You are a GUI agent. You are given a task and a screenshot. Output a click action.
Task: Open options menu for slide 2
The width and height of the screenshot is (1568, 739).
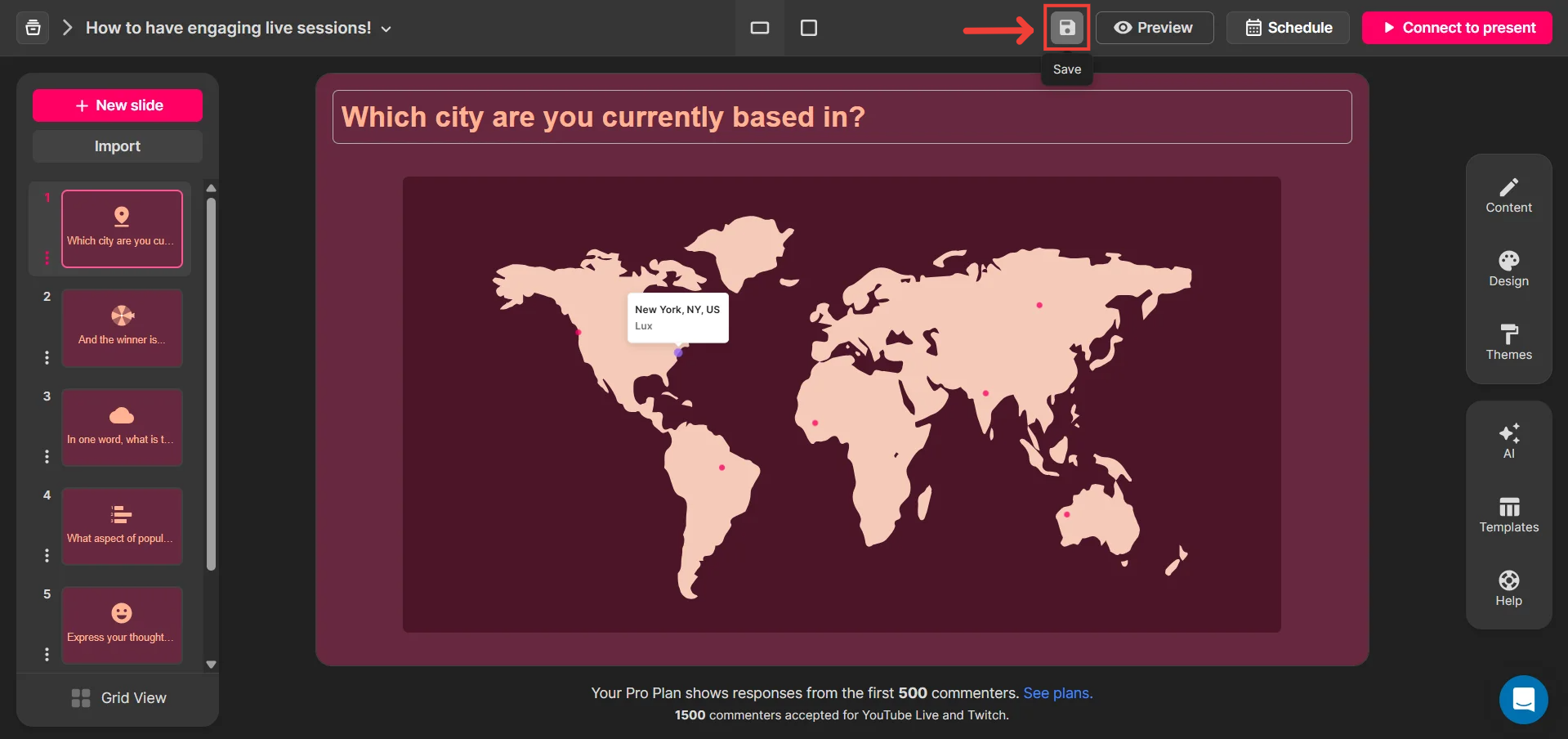click(x=47, y=357)
